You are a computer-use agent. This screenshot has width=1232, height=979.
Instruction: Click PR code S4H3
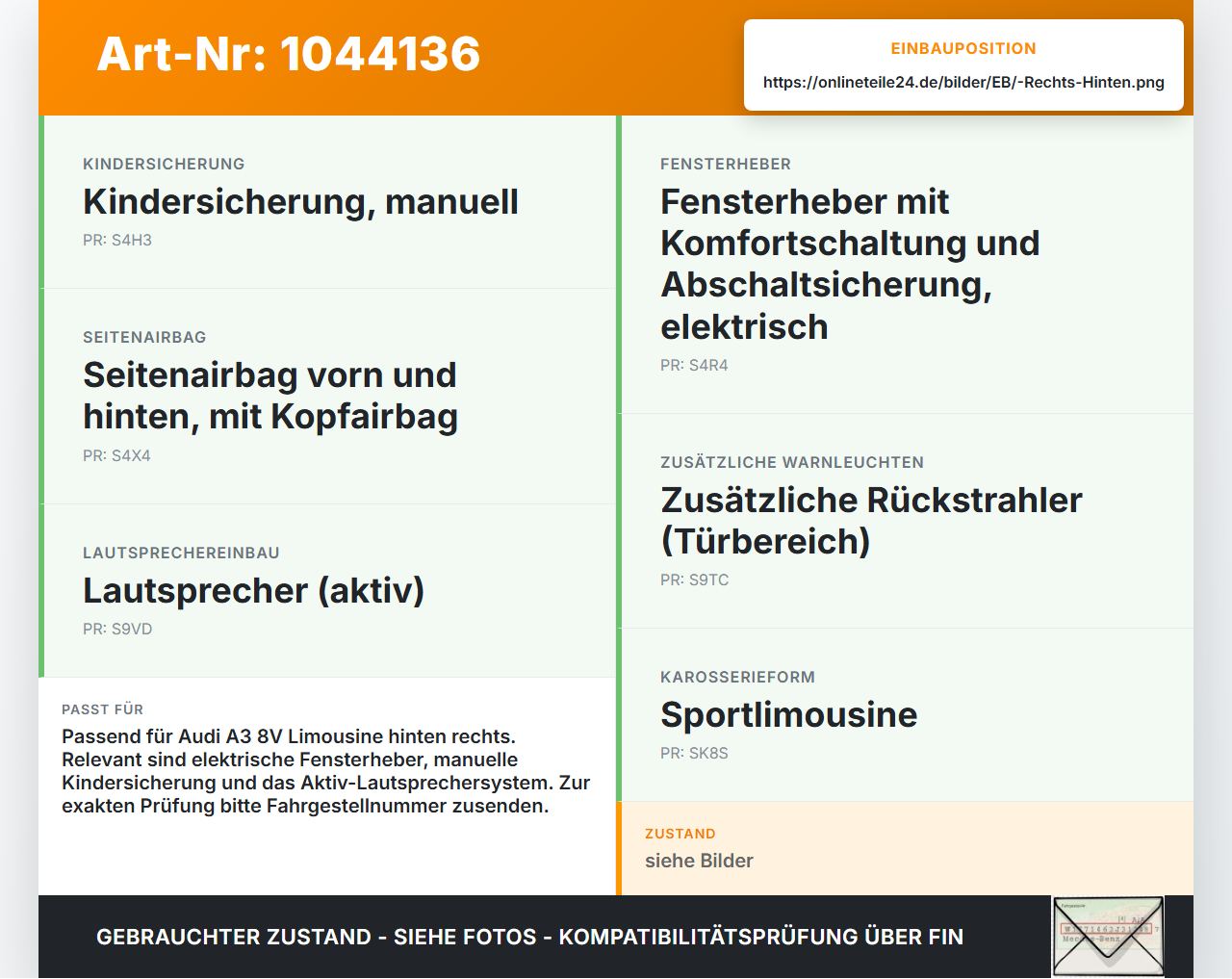point(117,241)
